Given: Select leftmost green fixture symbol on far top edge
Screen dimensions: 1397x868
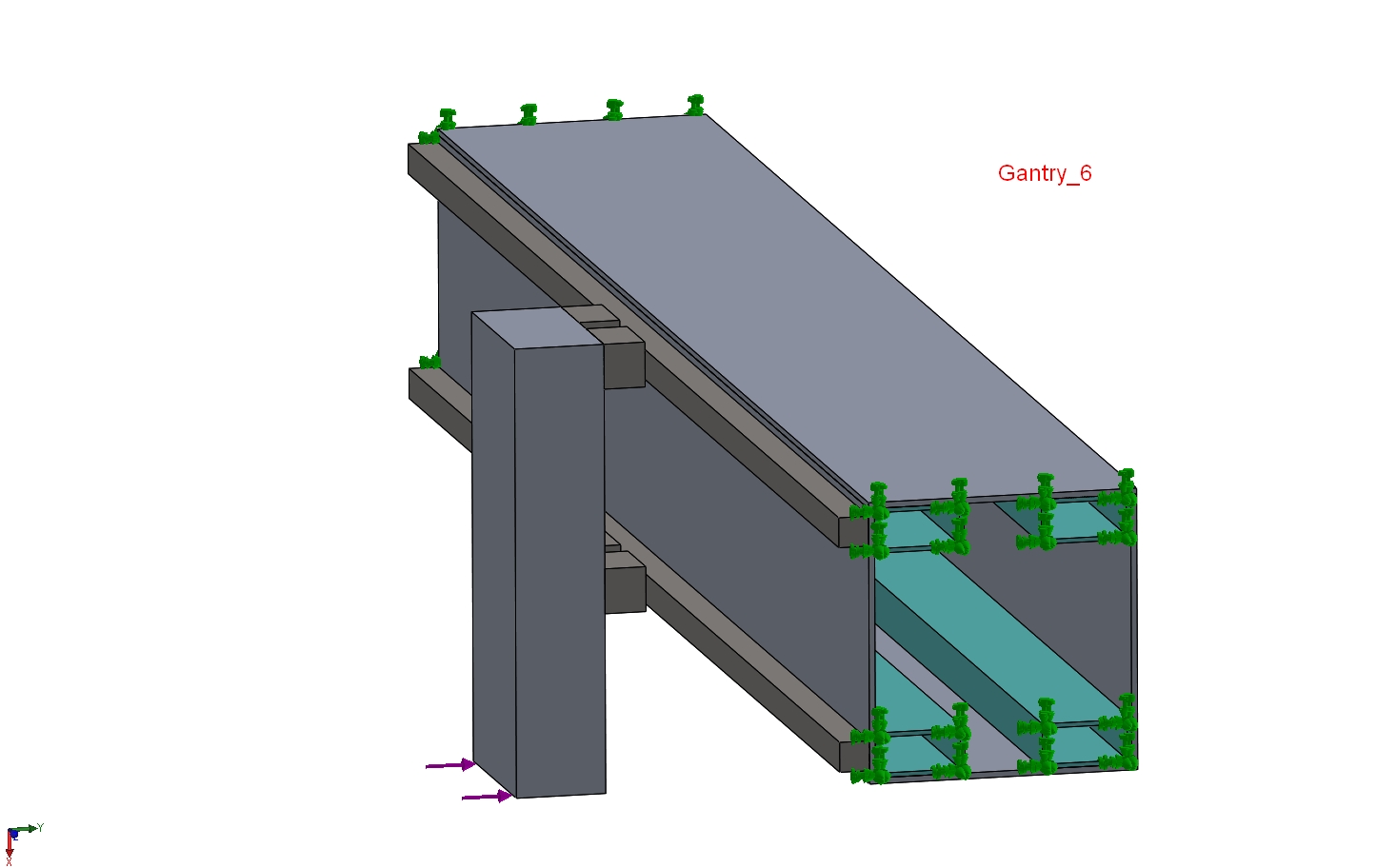Looking at the screenshot, I should click(446, 120).
